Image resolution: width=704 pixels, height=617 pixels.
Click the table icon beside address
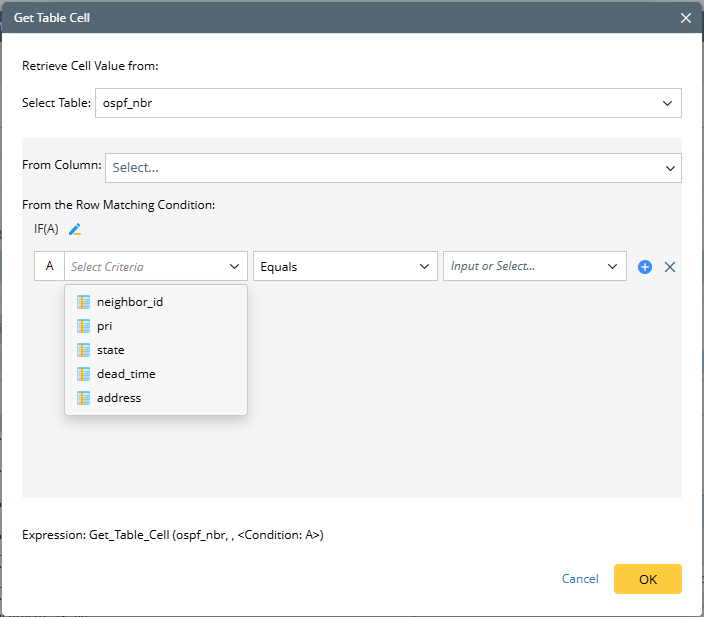[84, 398]
